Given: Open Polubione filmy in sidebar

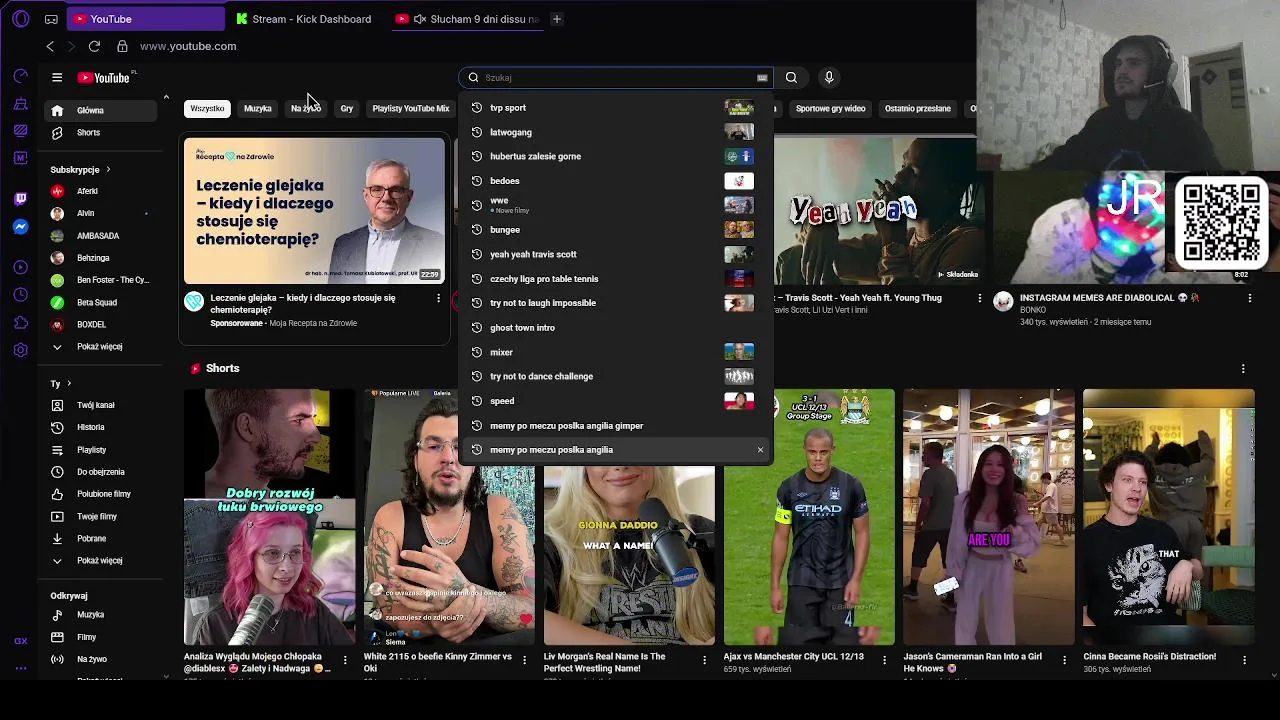Looking at the screenshot, I should 100,494.
